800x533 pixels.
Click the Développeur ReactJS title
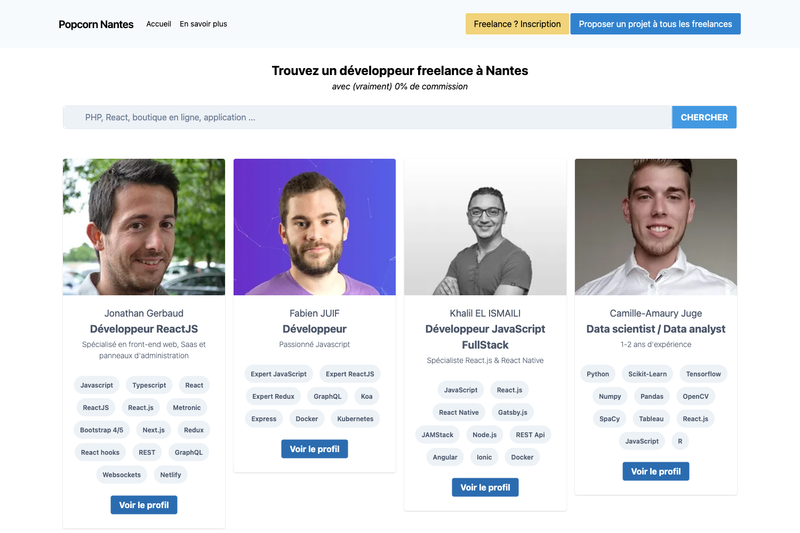(144, 329)
